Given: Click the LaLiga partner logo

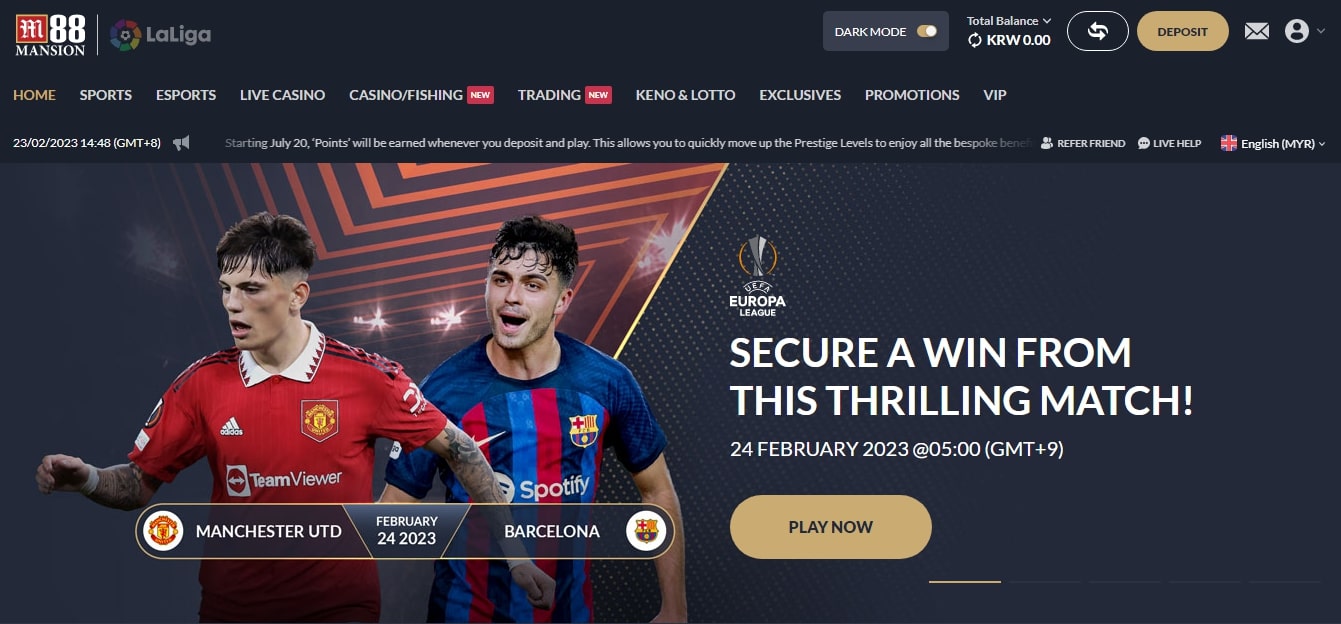Looking at the screenshot, I should pos(160,35).
